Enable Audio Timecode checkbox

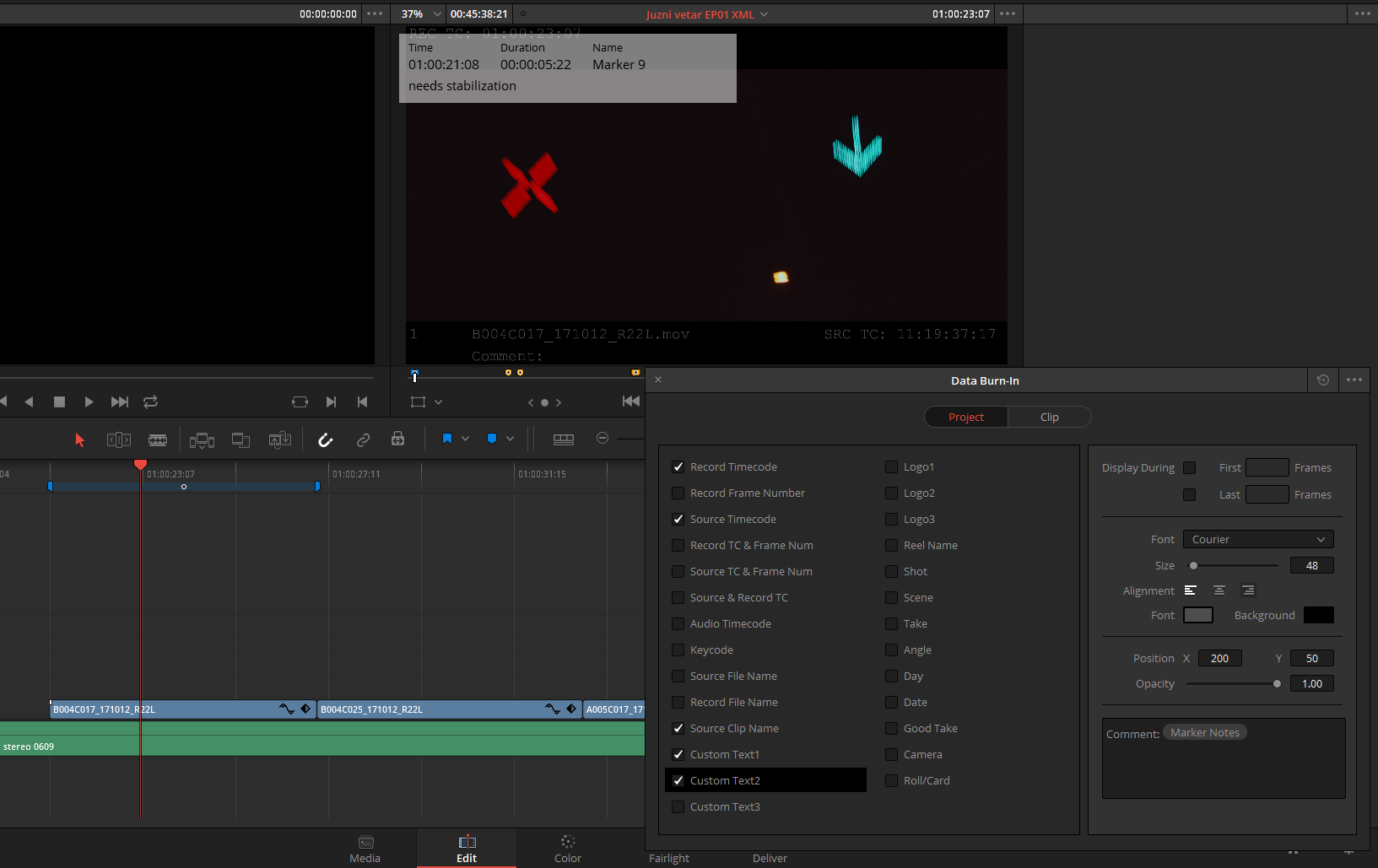[678, 624]
